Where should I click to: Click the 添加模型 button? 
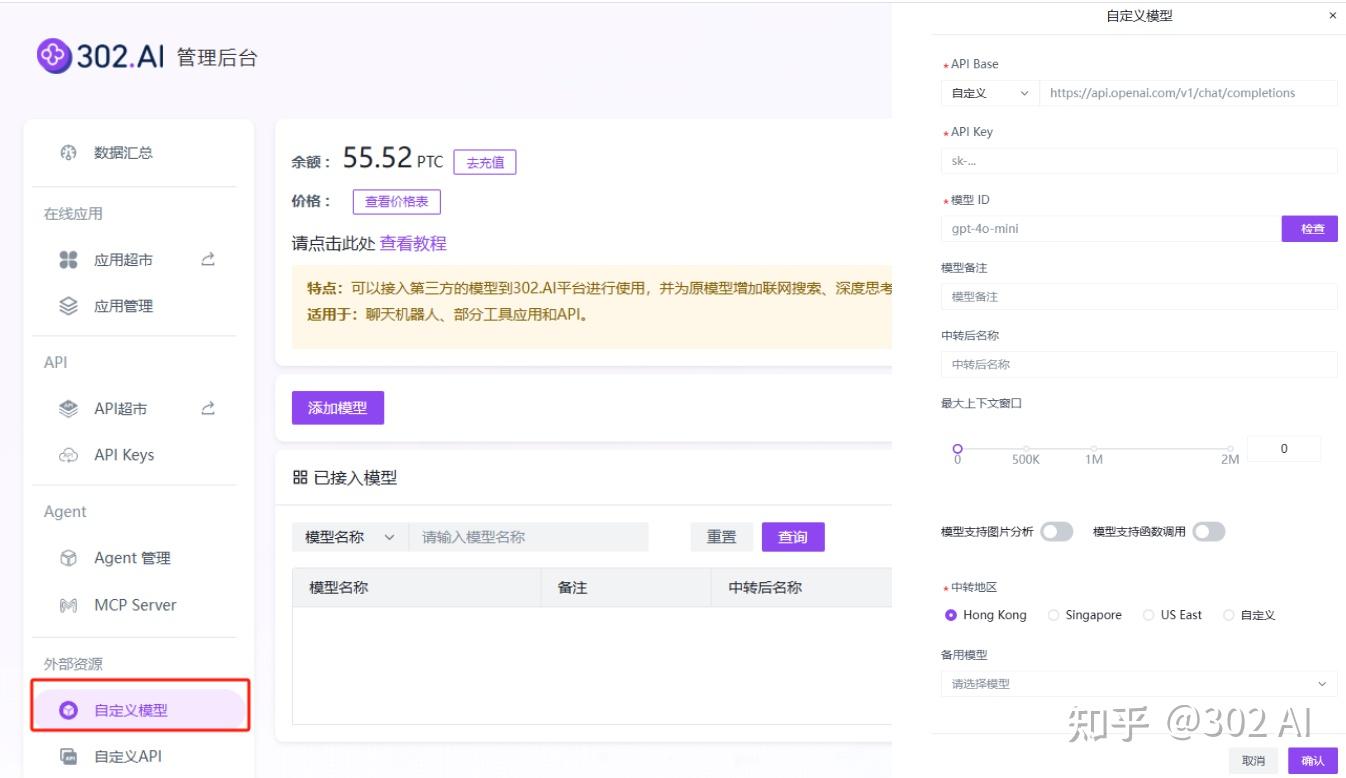click(x=338, y=408)
